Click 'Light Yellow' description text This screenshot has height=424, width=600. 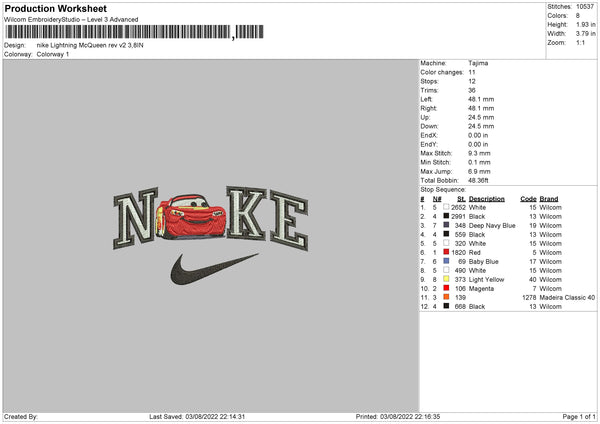click(486, 279)
